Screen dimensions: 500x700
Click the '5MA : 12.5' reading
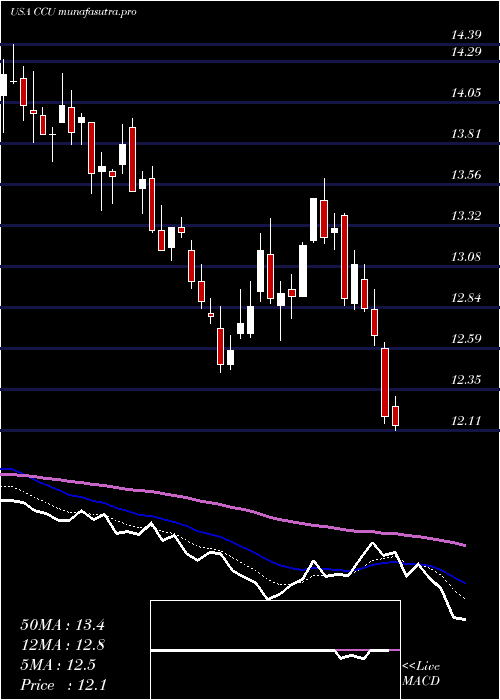(x=58, y=665)
